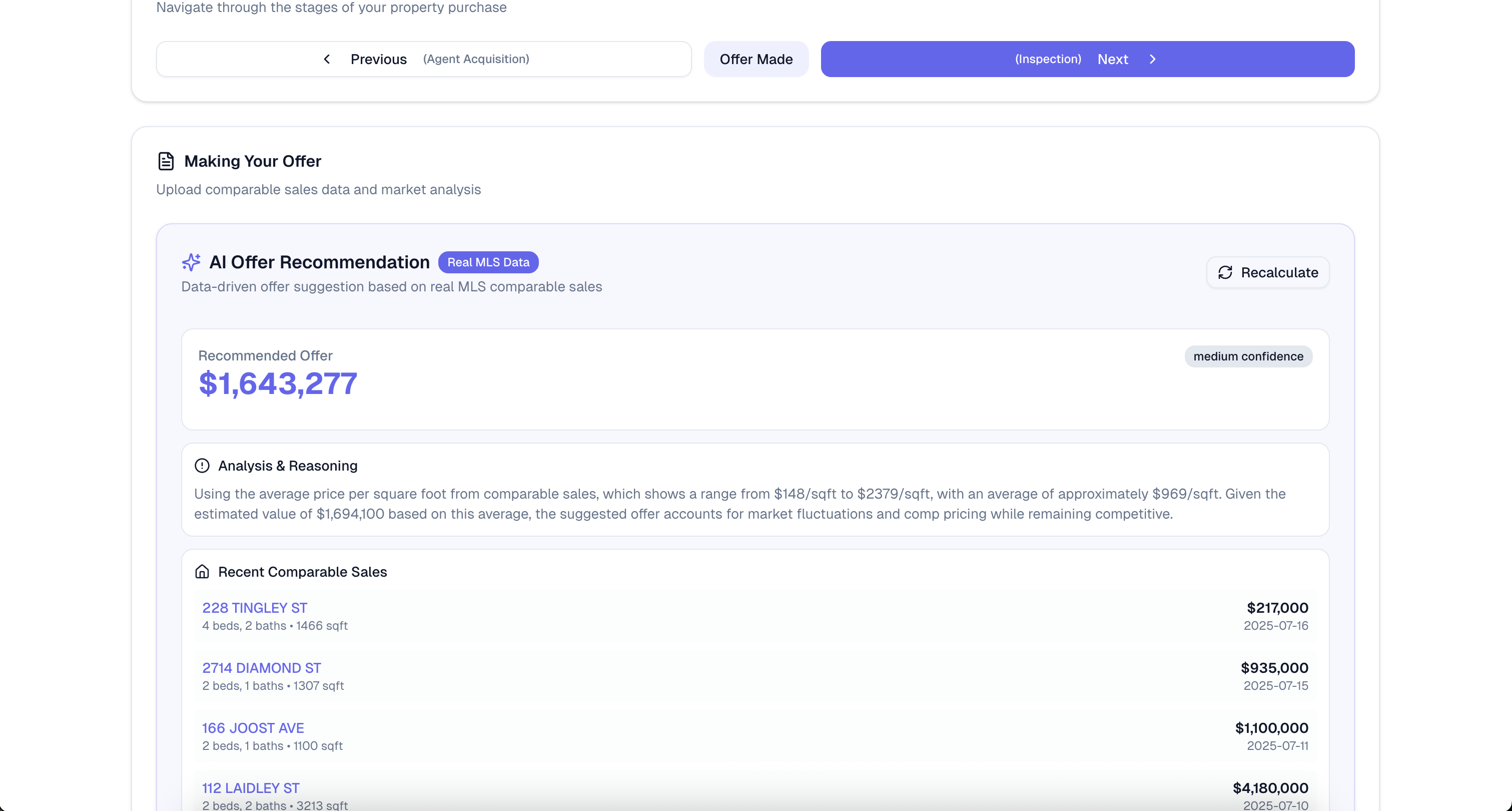Click the refresh icon in Recalculate

pos(1225,272)
